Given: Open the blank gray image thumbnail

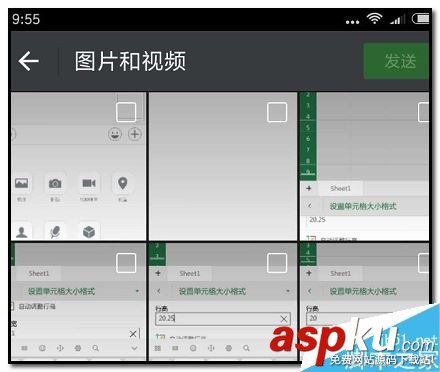Looking at the screenshot, I should coord(223,166).
